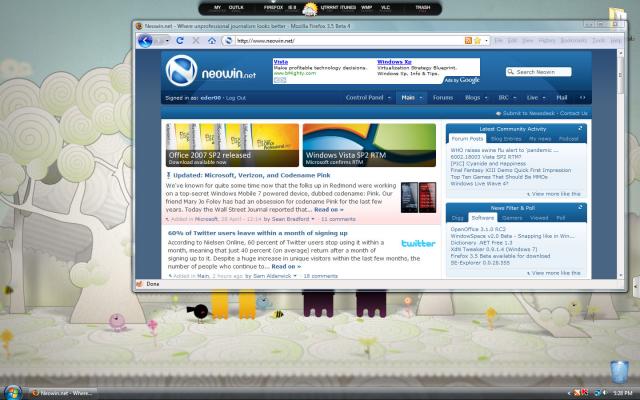Open the back/forward history dropdown arrow
Screen dimensions: 640x400
click(x=167, y=41)
